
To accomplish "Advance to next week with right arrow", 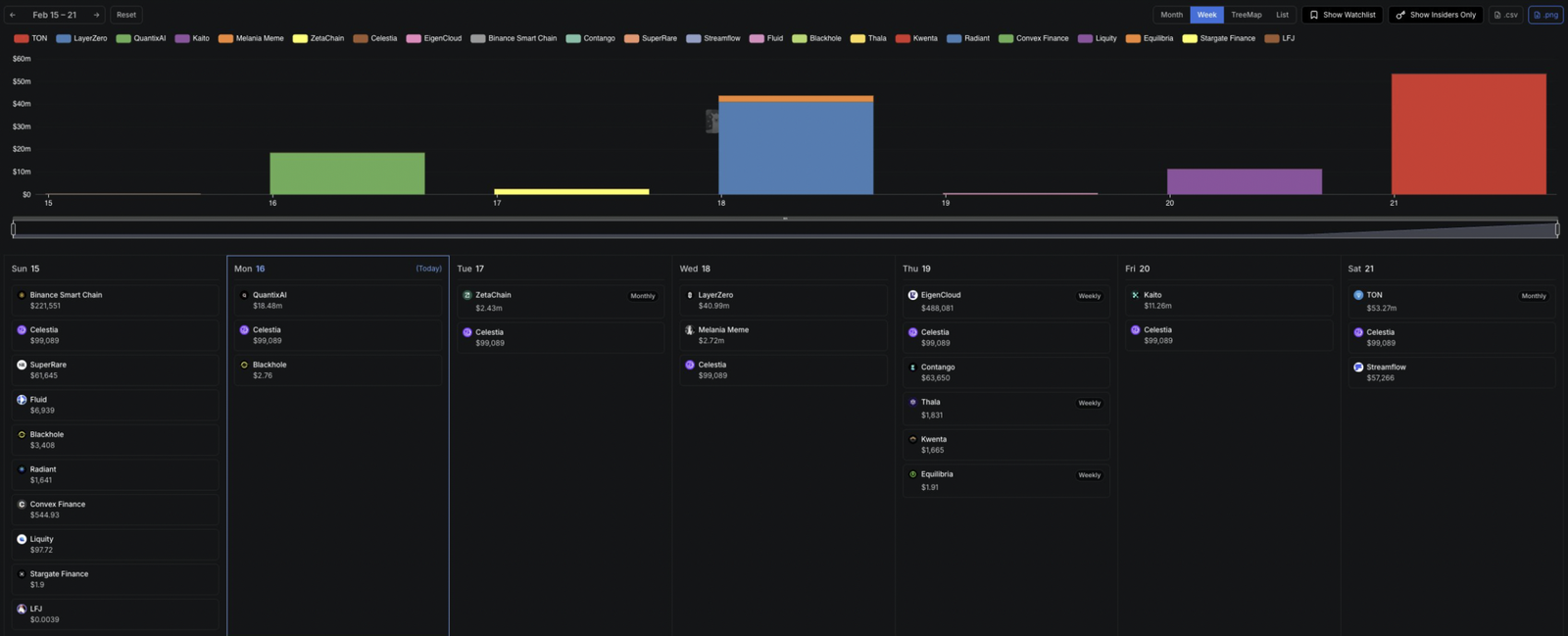I will click(x=96, y=15).
